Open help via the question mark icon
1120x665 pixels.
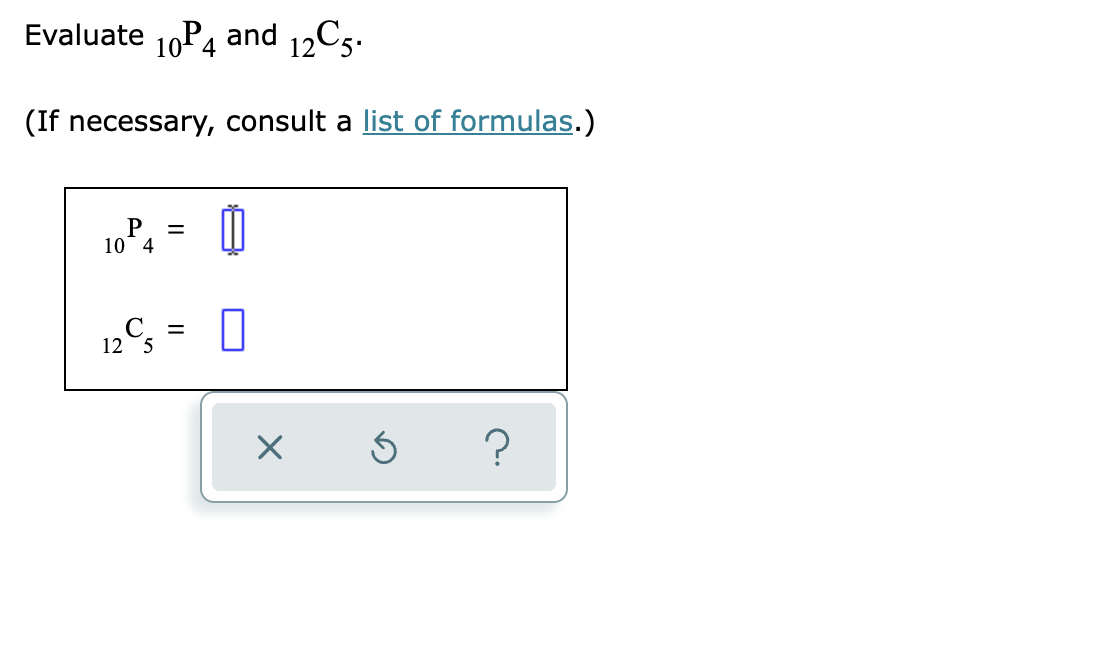tap(498, 448)
